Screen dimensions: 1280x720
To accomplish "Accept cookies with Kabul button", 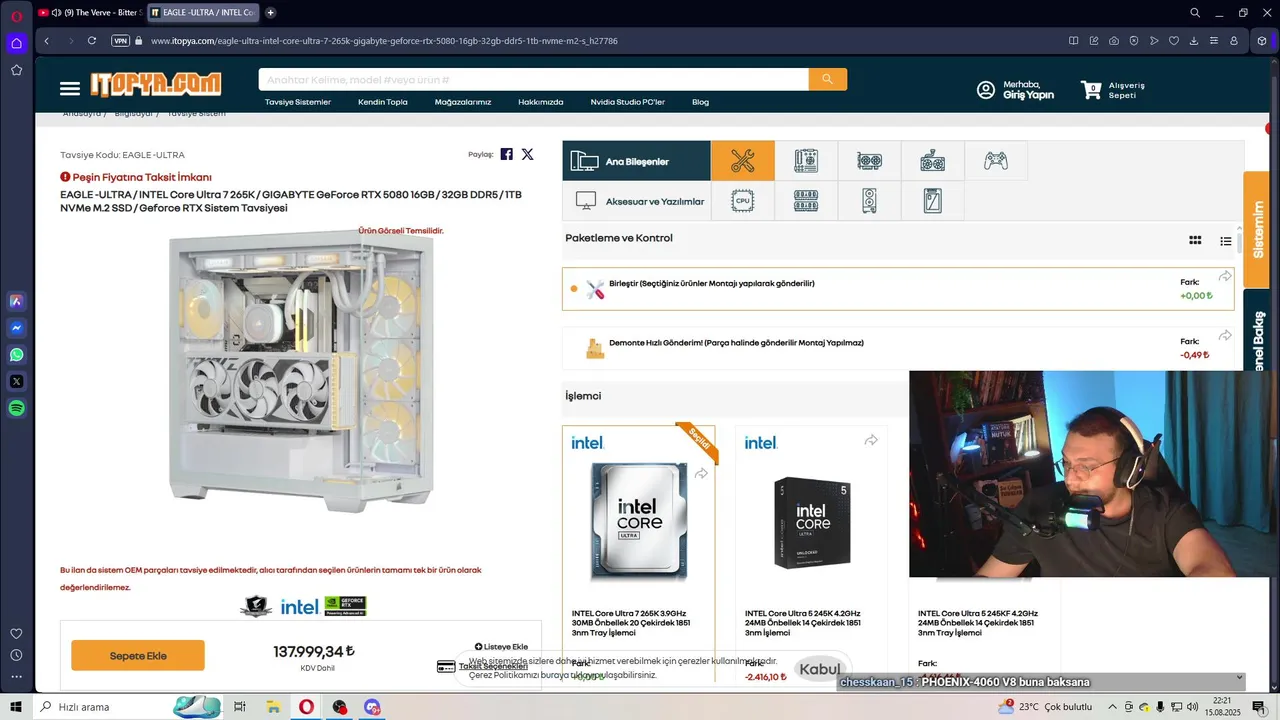I will tap(820, 670).
